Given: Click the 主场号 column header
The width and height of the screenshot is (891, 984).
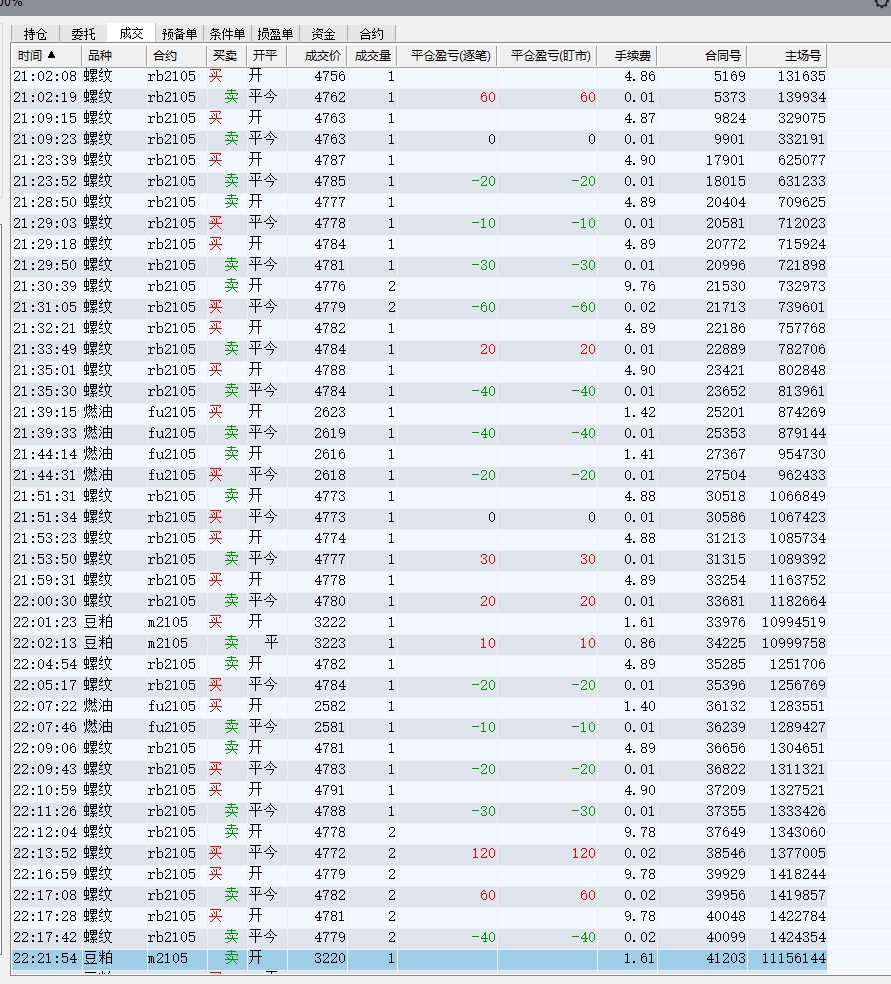Looking at the screenshot, I should [787, 56].
